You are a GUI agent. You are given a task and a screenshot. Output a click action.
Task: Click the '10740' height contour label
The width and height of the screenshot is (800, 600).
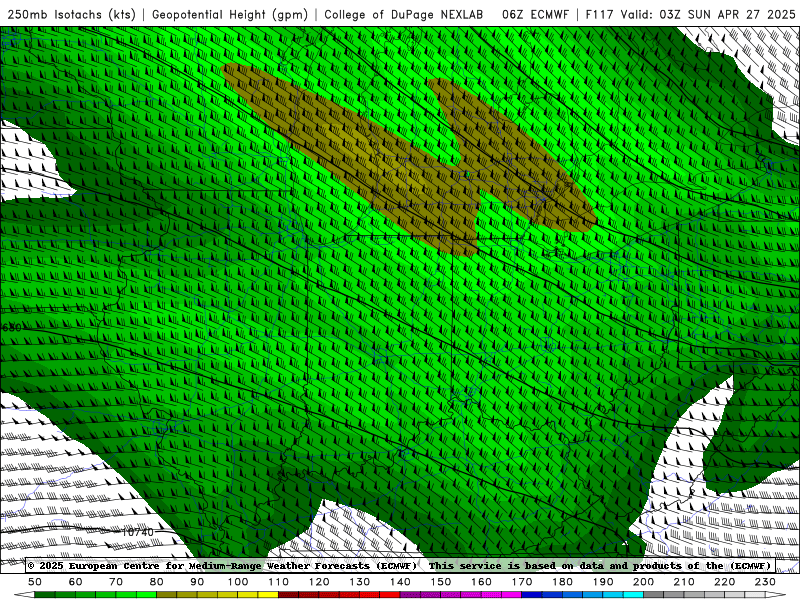tap(137, 532)
